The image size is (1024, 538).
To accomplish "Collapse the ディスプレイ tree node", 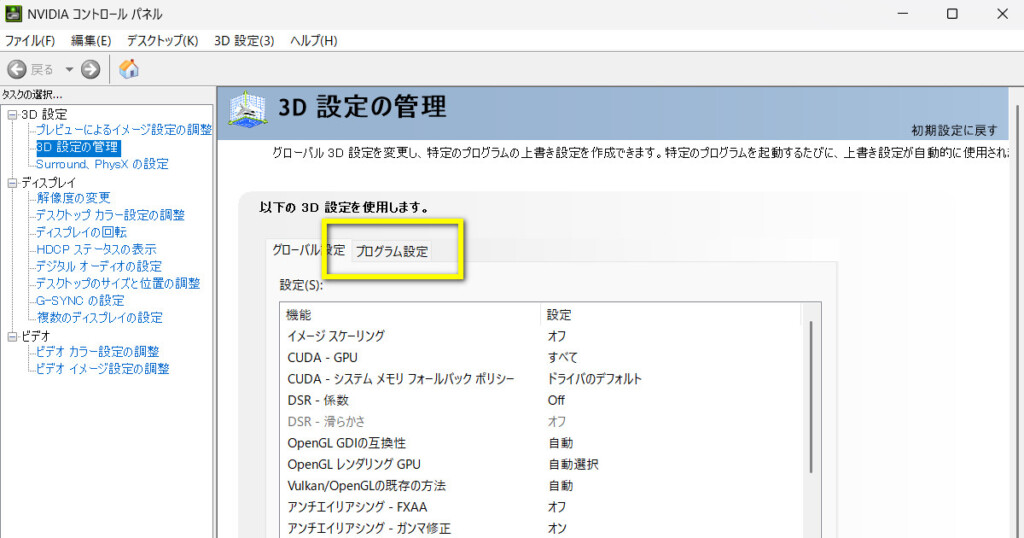I will (x=12, y=183).
